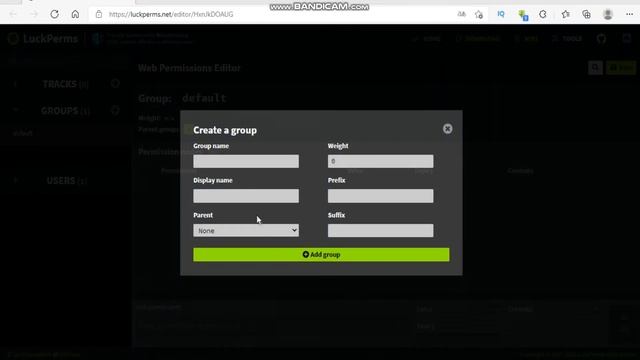Open browser collections

click(x=587, y=14)
